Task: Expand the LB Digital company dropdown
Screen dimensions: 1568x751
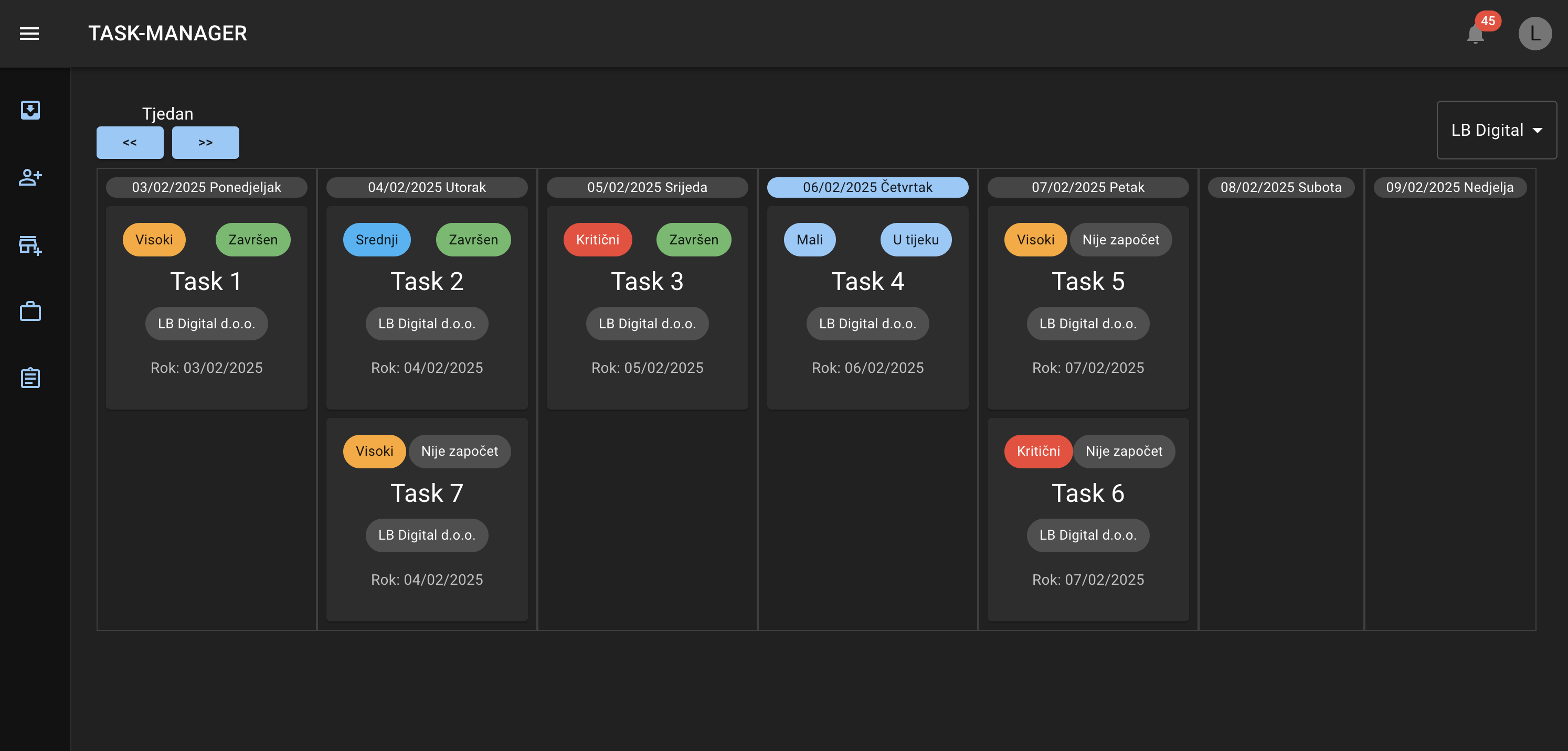Action: 1496,130
